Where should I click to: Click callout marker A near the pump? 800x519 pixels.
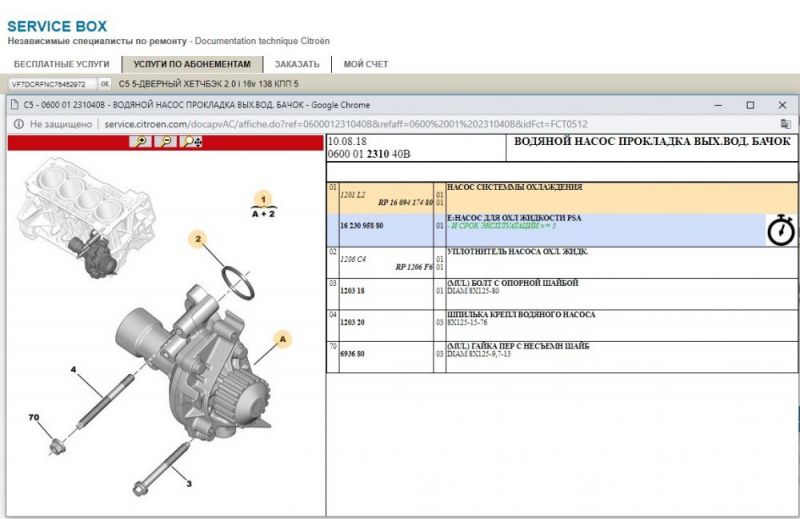coord(283,340)
